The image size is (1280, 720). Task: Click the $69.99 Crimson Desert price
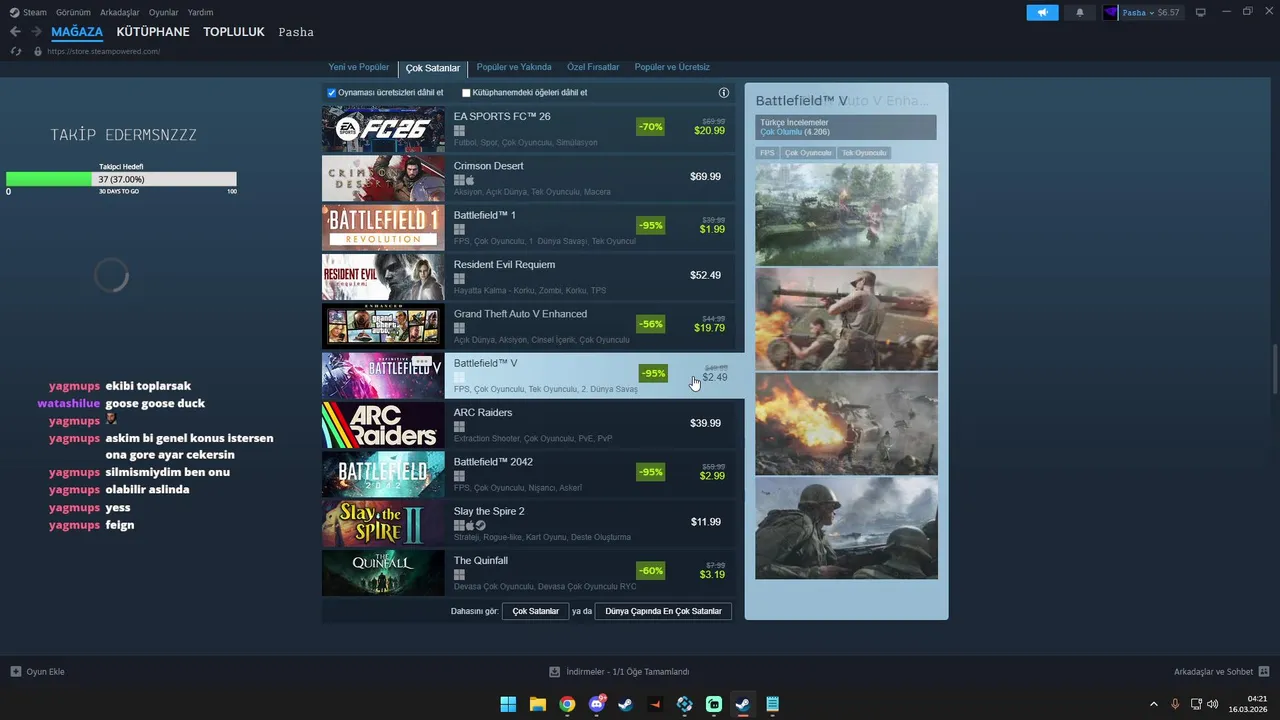705,177
